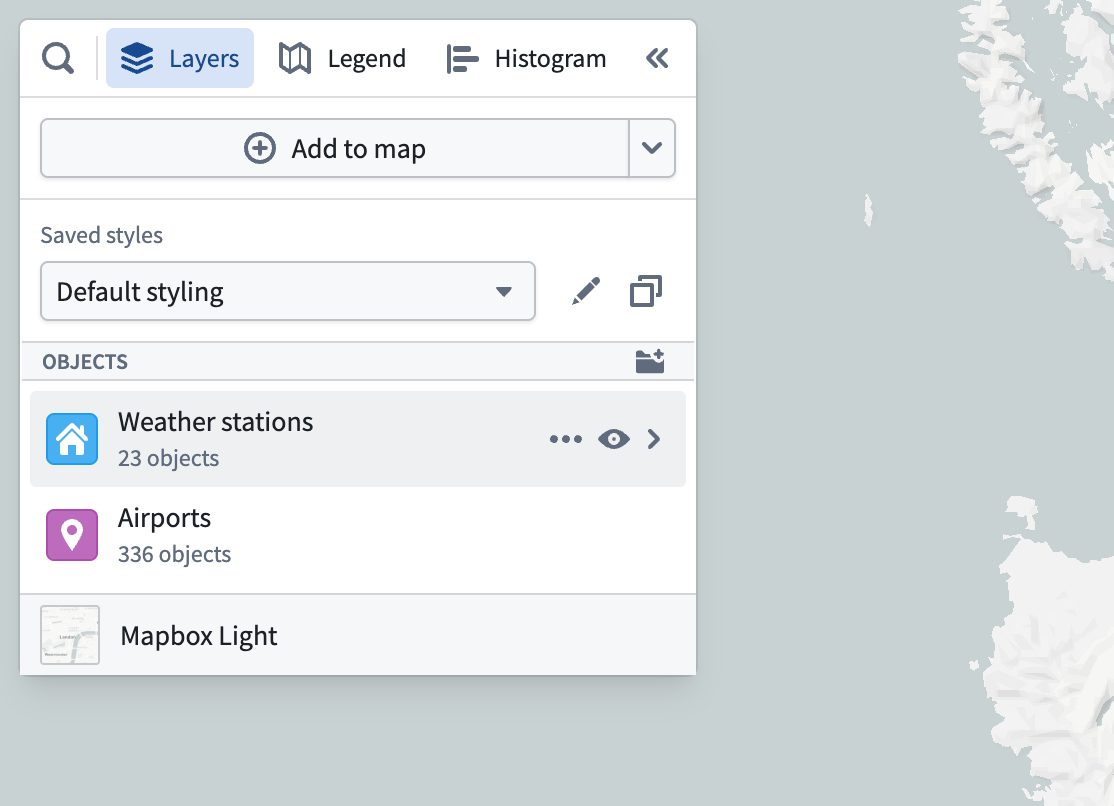Screen dimensions: 1114x806
Task: Click the Mapbox Light basemap thumbnail
Action: click(x=70, y=635)
